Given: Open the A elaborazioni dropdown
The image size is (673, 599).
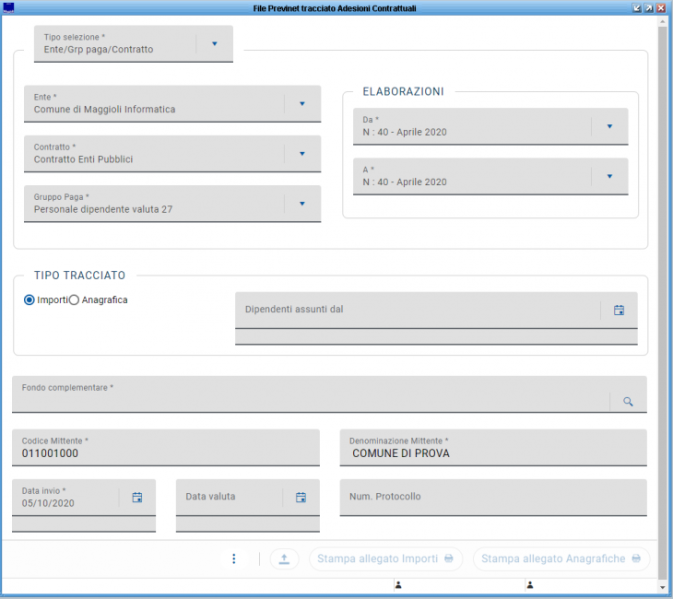Looking at the screenshot, I should (609, 176).
